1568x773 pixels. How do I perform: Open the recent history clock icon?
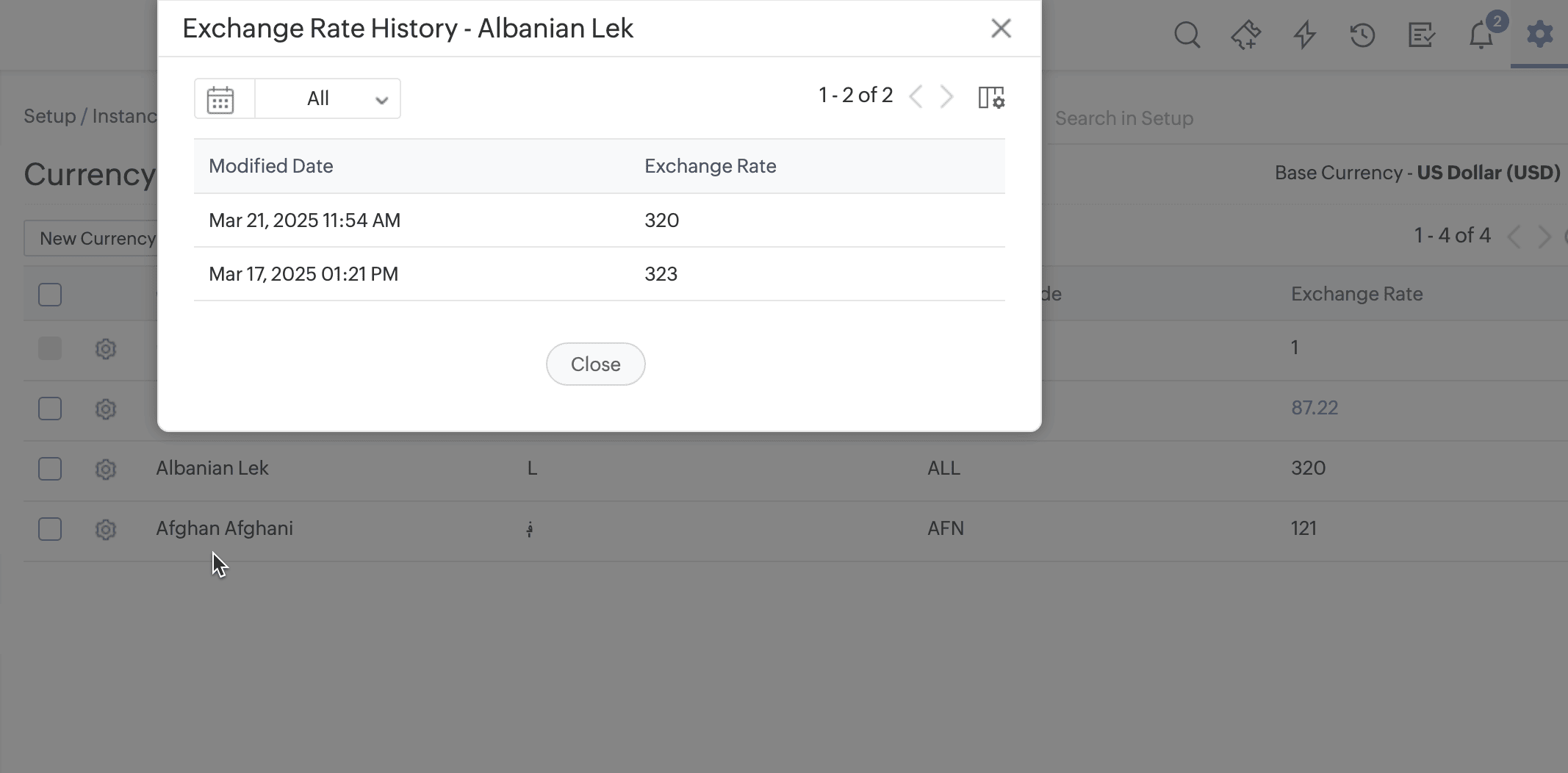[1363, 35]
